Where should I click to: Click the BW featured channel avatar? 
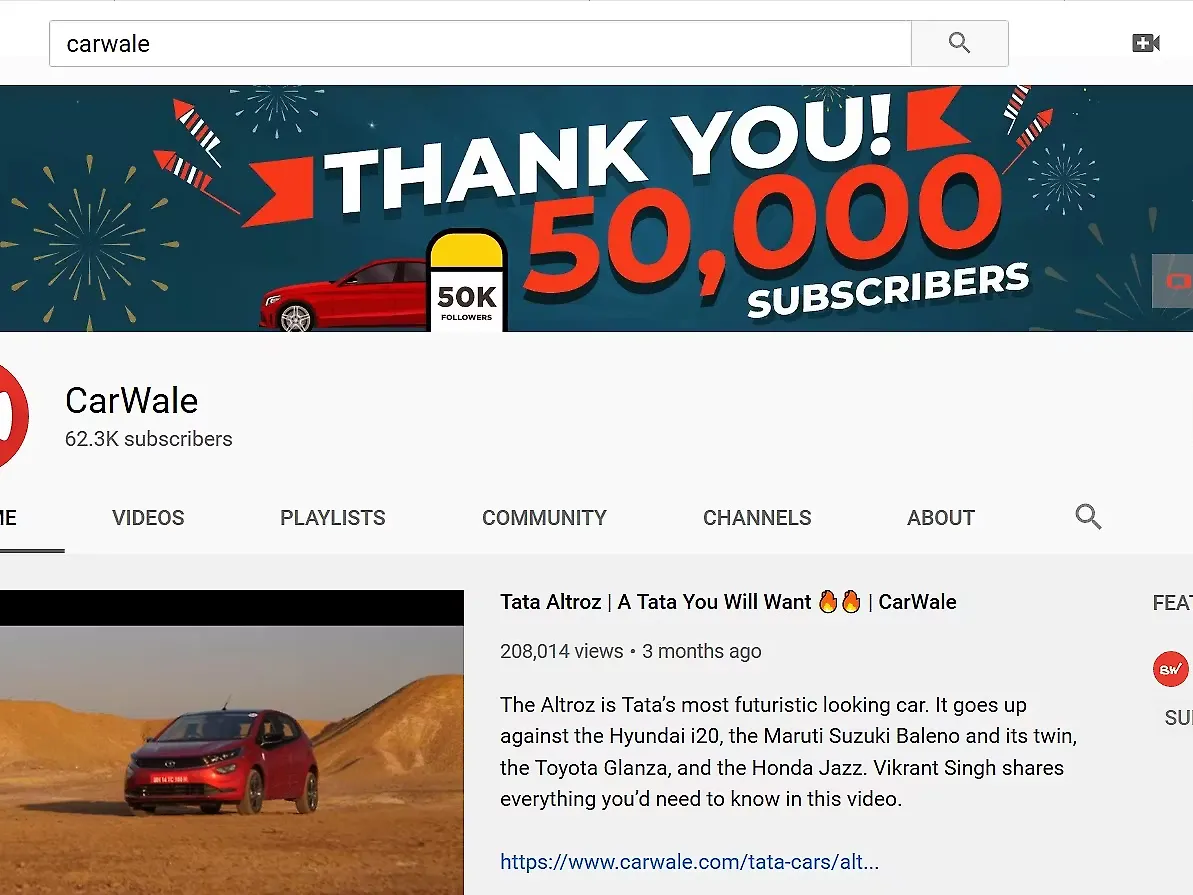[1170, 669]
